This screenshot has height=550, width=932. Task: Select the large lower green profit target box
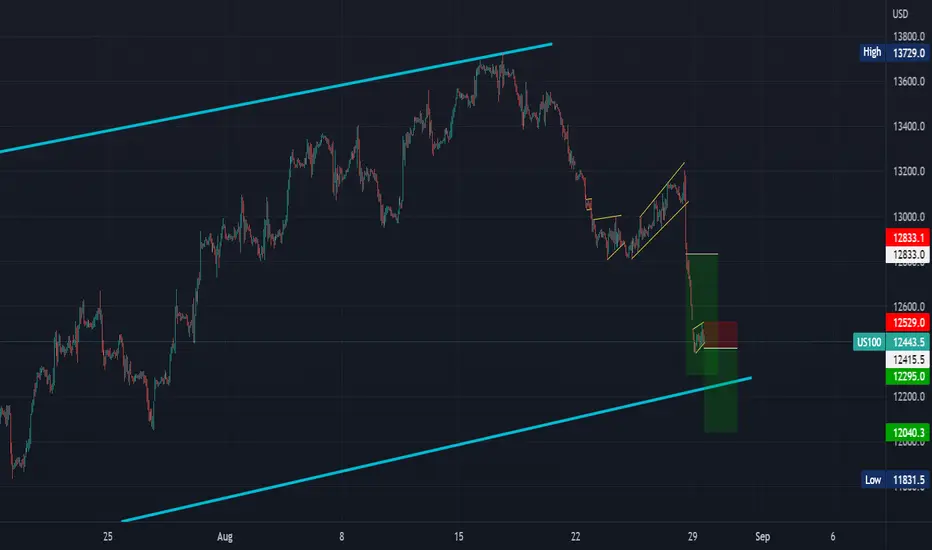(721, 391)
